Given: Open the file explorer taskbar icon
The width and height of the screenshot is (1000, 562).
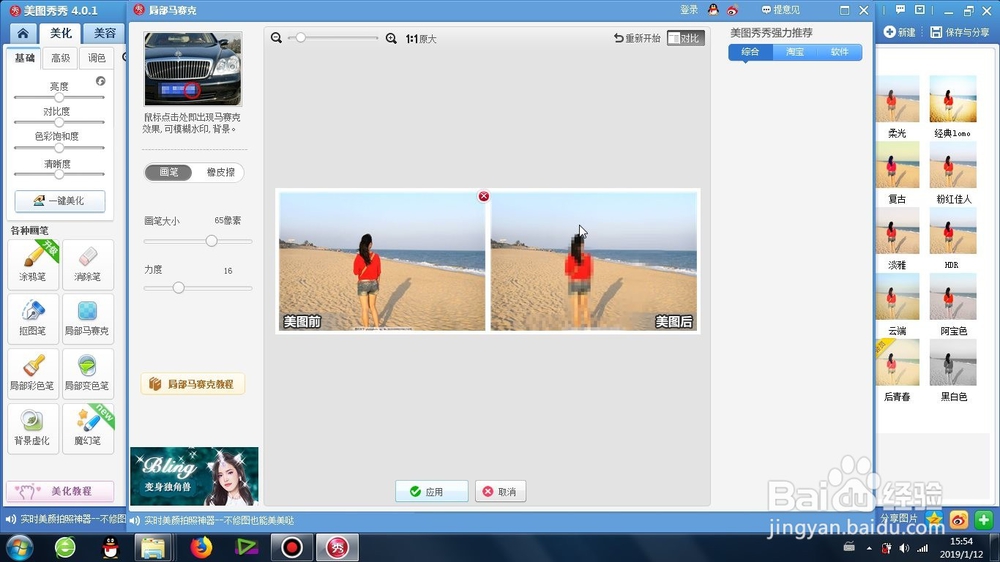Looking at the screenshot, I should [x=153, y=547].
